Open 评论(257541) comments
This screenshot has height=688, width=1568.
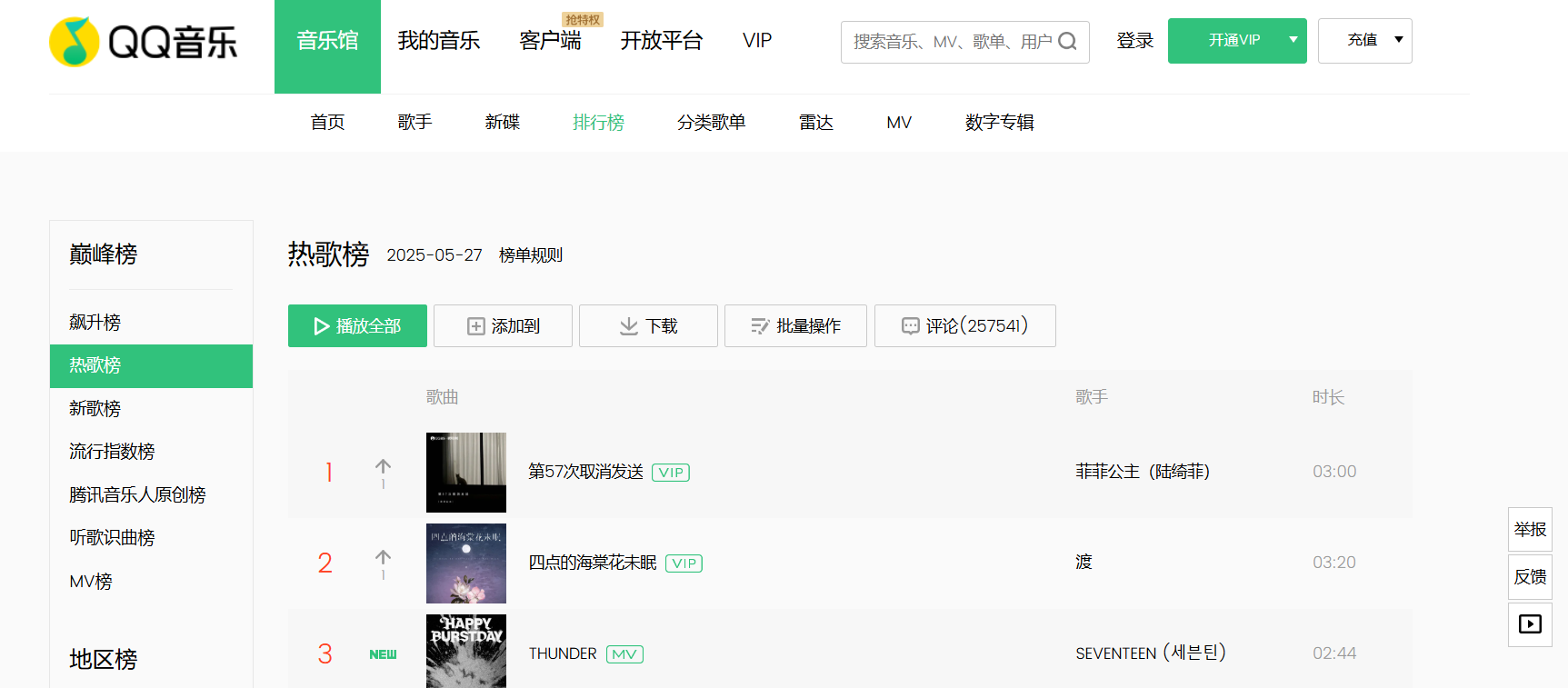click(x=965, y=326)
